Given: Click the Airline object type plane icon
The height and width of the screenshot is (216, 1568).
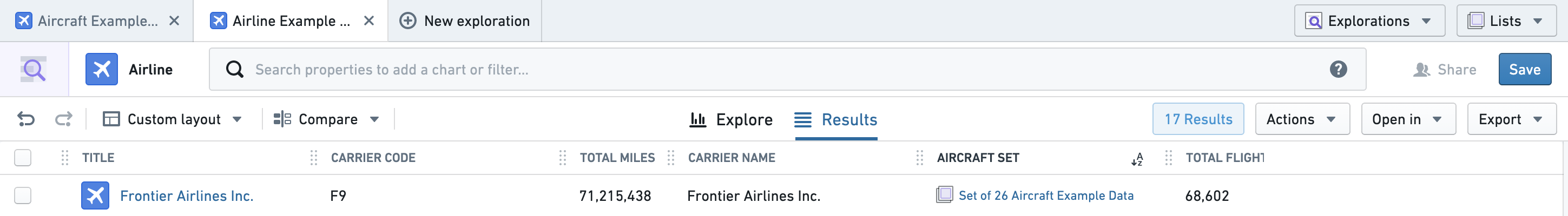Looking at the screenshot, I should click(102, 69).
